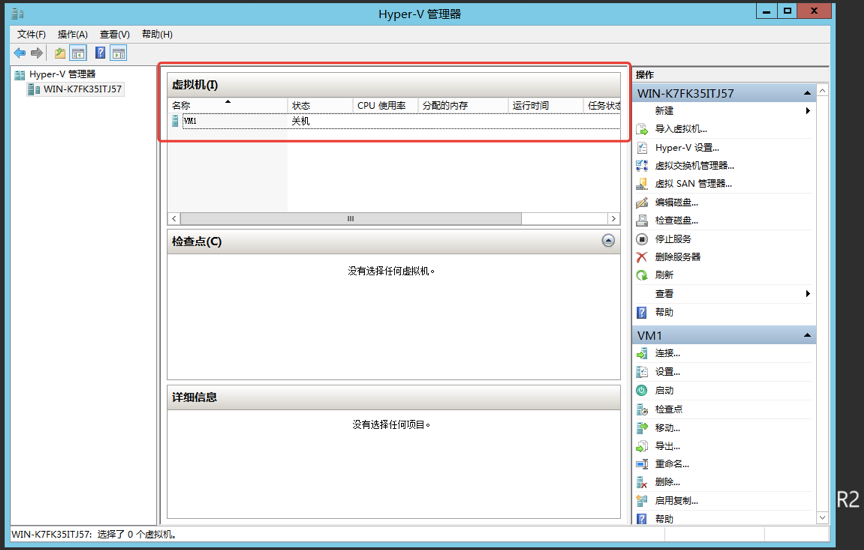The width and height of the screenshot is (864, 550).
Task: Open the 文件(F) menu
Action: coord(31,34)
